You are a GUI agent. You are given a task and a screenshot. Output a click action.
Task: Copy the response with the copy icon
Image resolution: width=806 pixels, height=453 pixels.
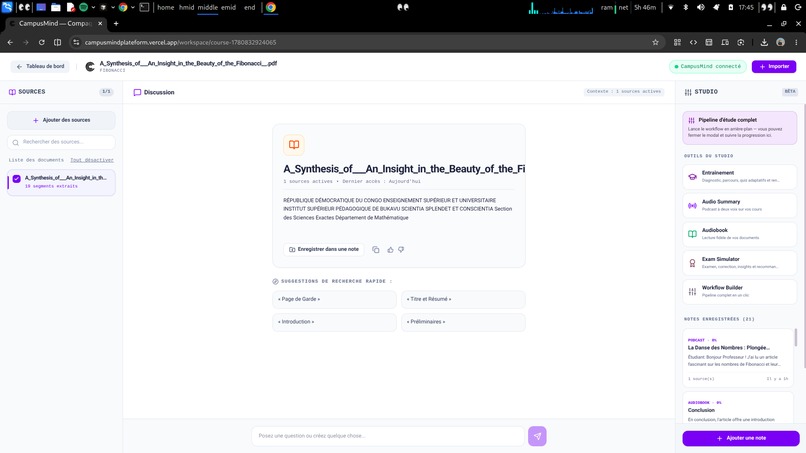pos(376,249)
